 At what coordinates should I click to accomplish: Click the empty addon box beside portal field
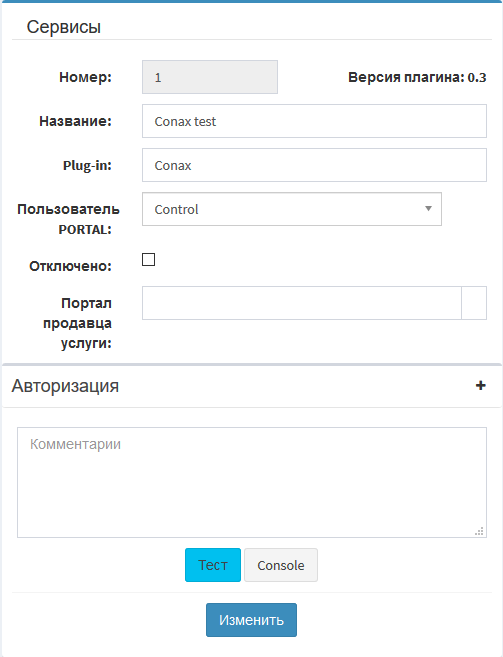tap(474, 303)
